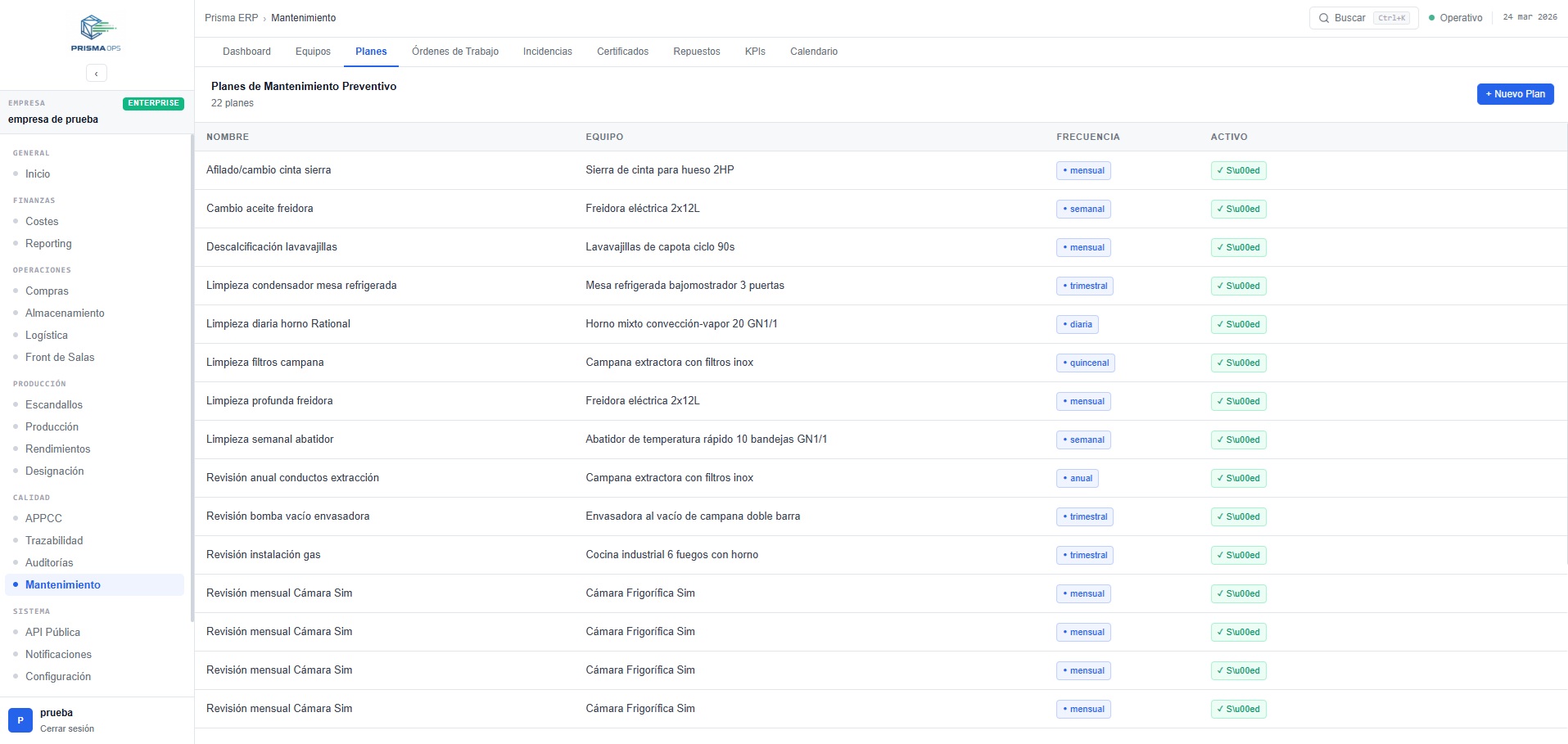Click the Prisma OPS logo
1568x744 pixels.
pos(96,33)
